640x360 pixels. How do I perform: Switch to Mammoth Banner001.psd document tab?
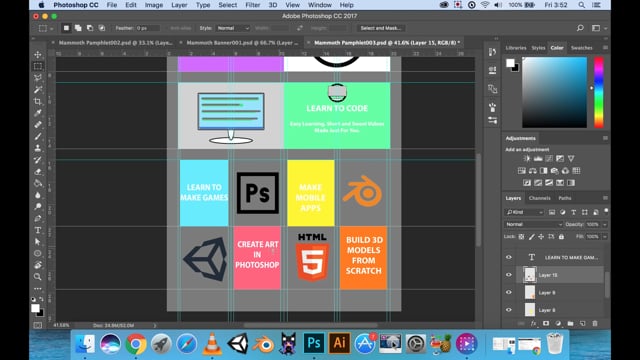tap(242, 42)
